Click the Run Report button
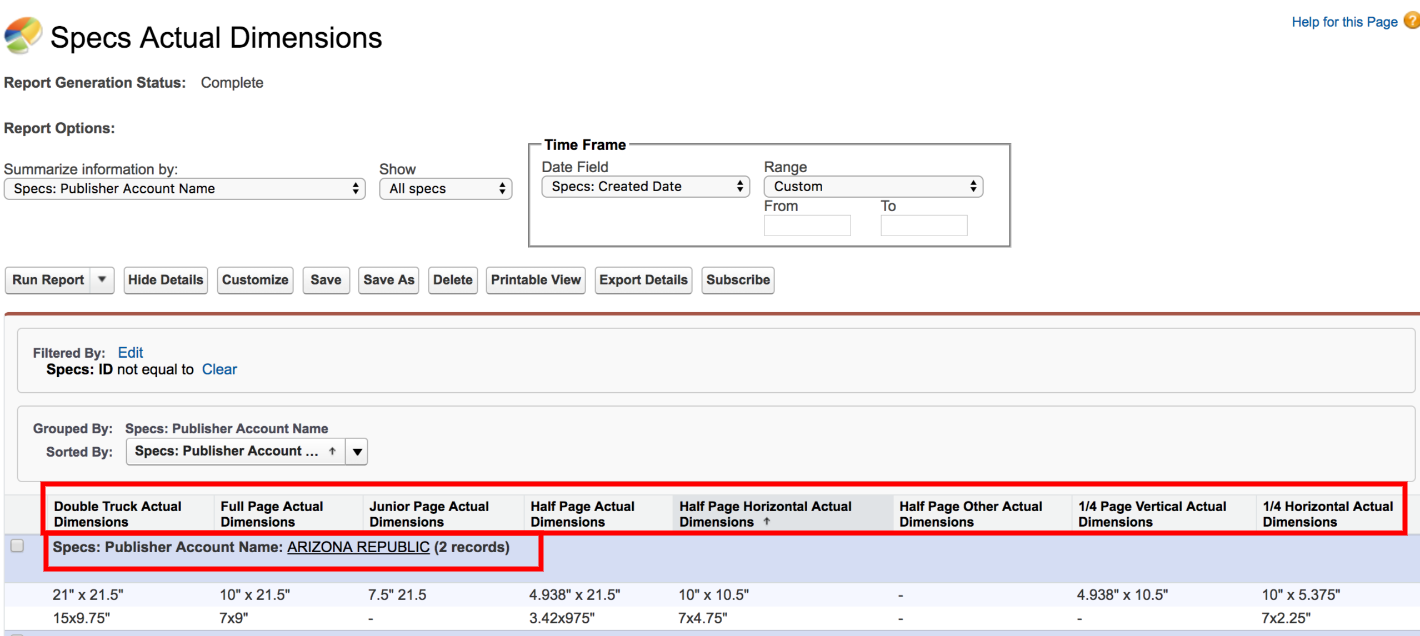The width and height of the screenshot is (1420, 636). [x=48, y=280]
